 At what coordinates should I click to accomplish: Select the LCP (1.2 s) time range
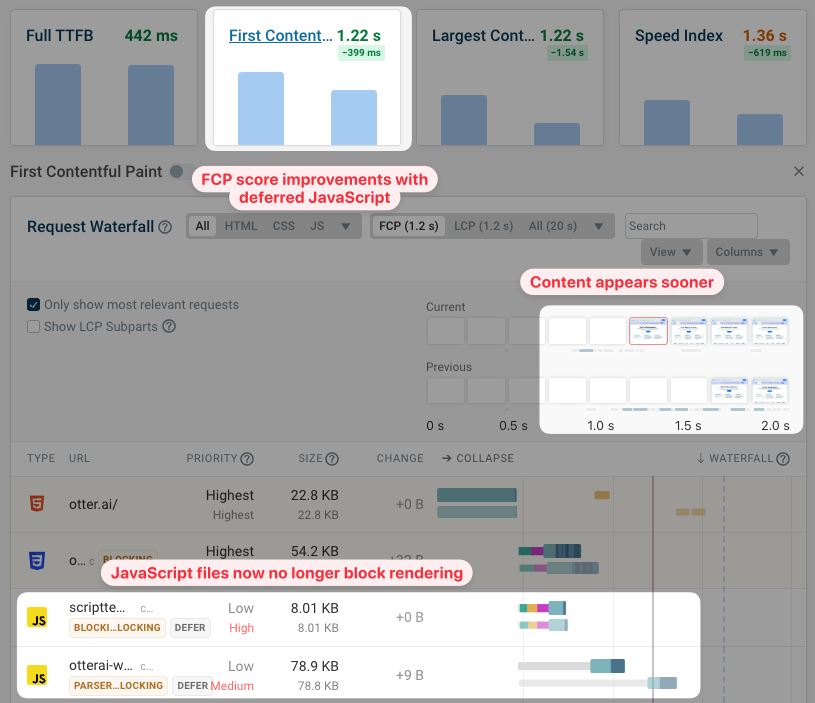483,226
